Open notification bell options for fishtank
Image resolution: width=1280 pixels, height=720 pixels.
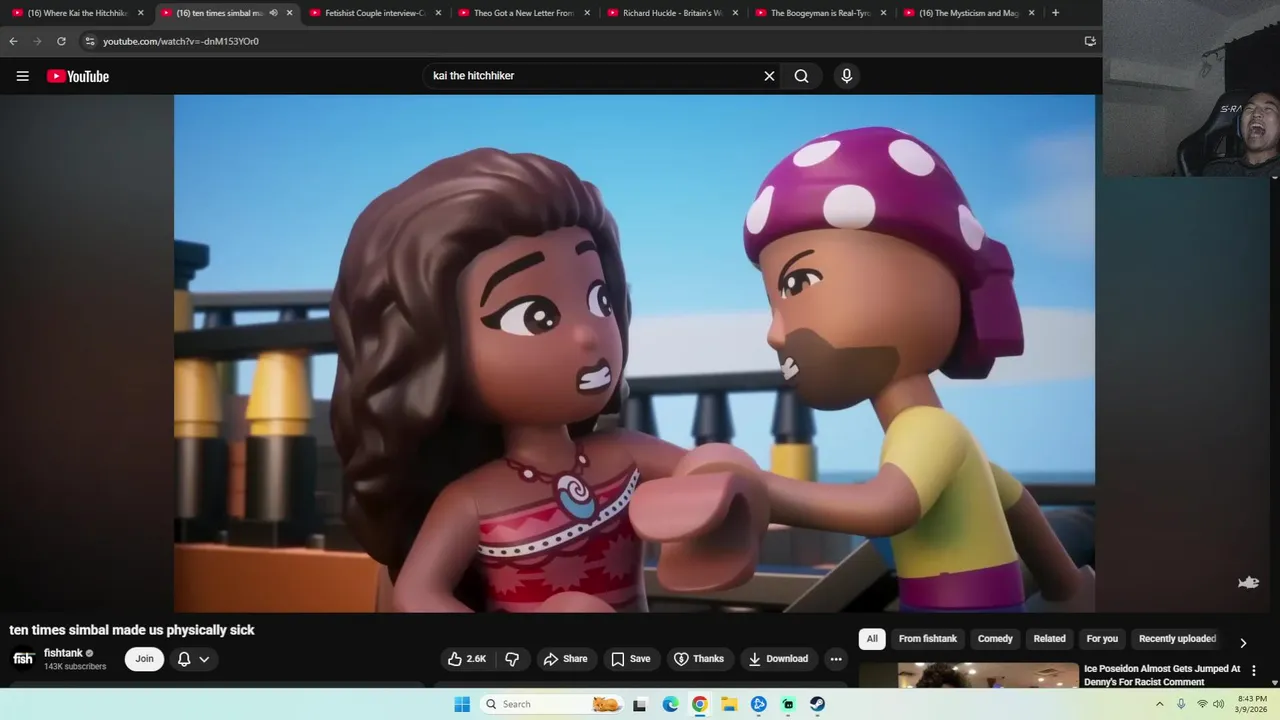click(x=193, y=659)
